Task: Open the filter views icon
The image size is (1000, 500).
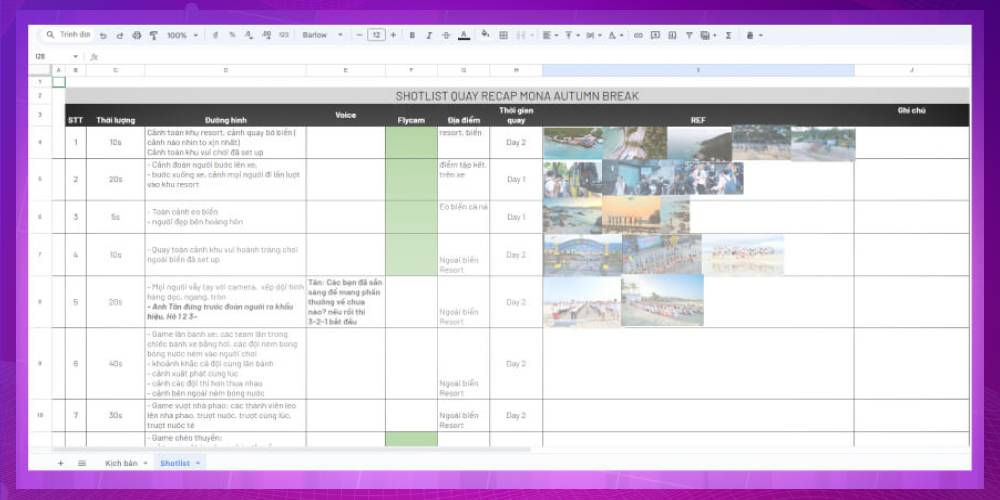Action: [707, 35]
